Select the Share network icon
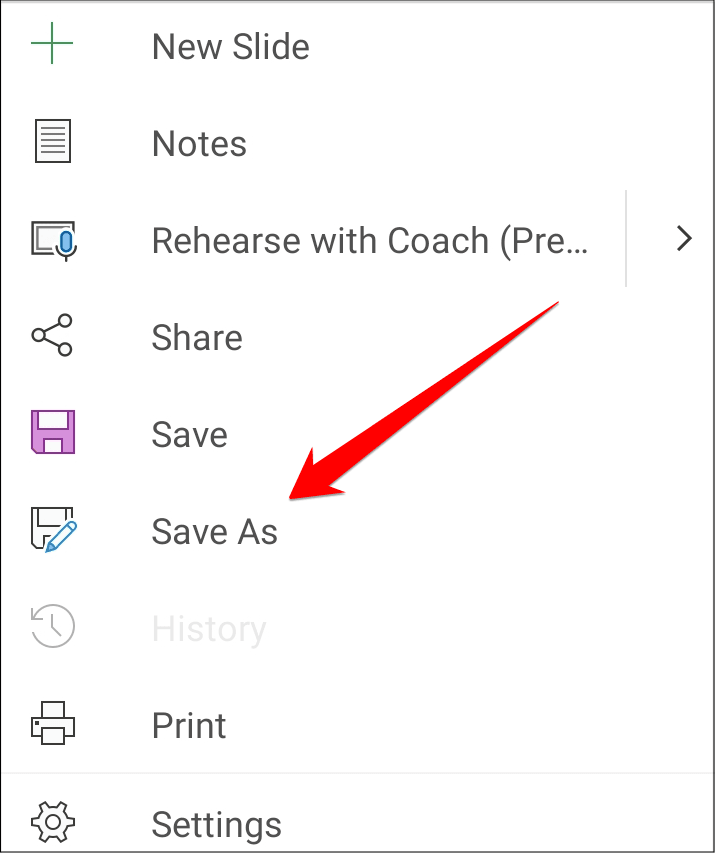Viewport: 715px width, 853px height. [52, 337]
